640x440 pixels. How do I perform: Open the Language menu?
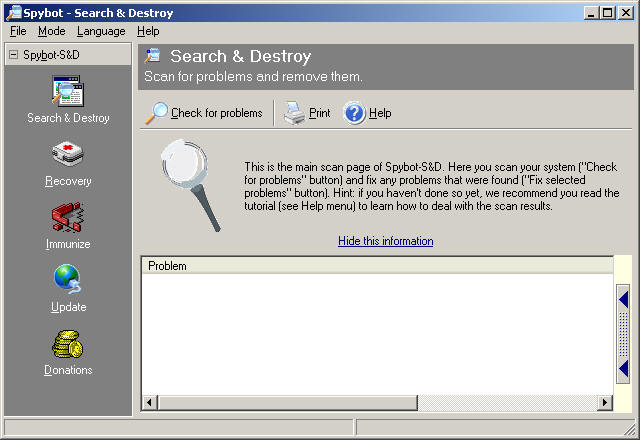click(x=101, y=31)
